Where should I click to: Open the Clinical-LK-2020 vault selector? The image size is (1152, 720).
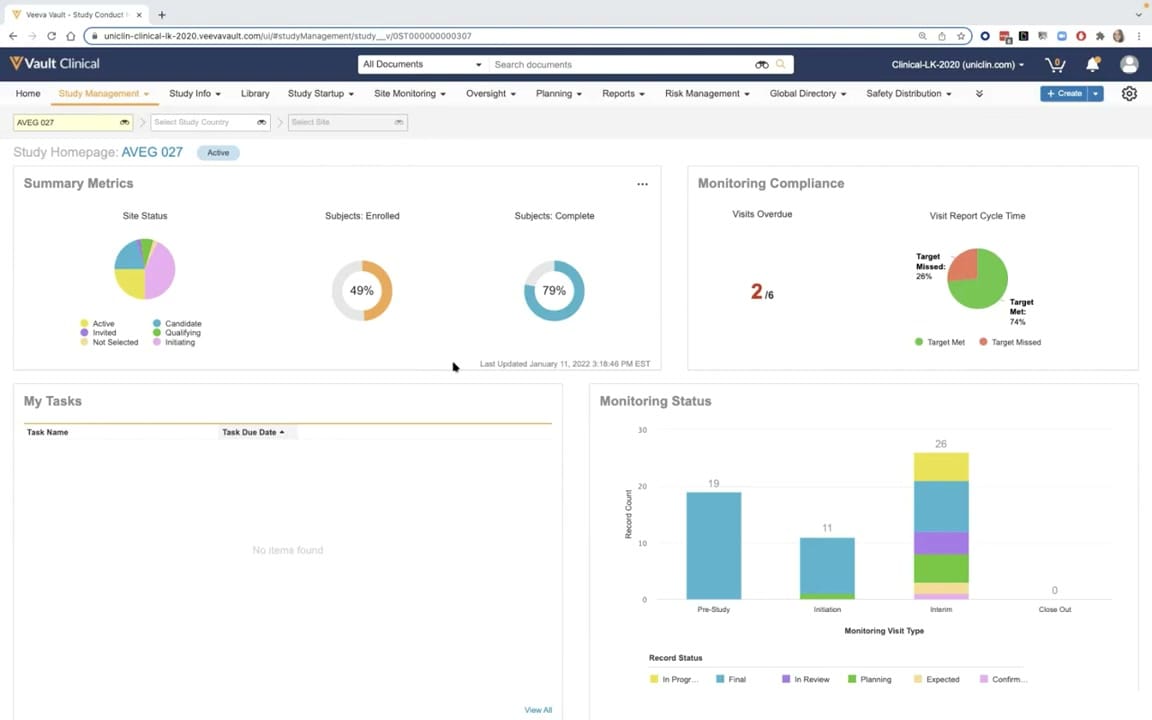957,65
